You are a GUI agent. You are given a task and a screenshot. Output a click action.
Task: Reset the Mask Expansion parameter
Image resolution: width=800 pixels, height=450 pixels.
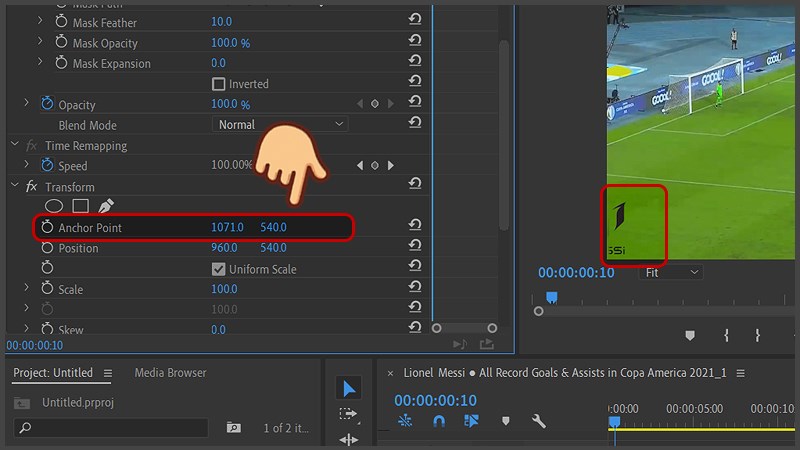pyautogui.click(x=415, y=60)
